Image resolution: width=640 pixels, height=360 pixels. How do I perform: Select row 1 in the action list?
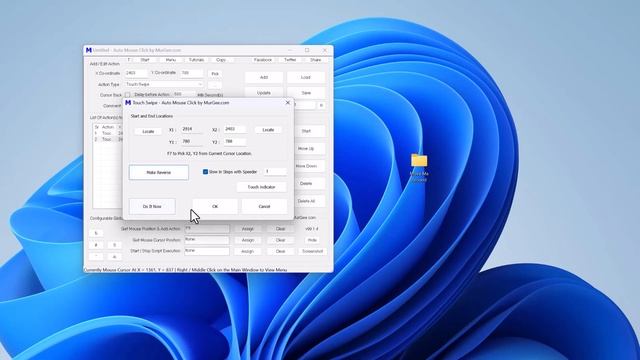coord(108,133)
